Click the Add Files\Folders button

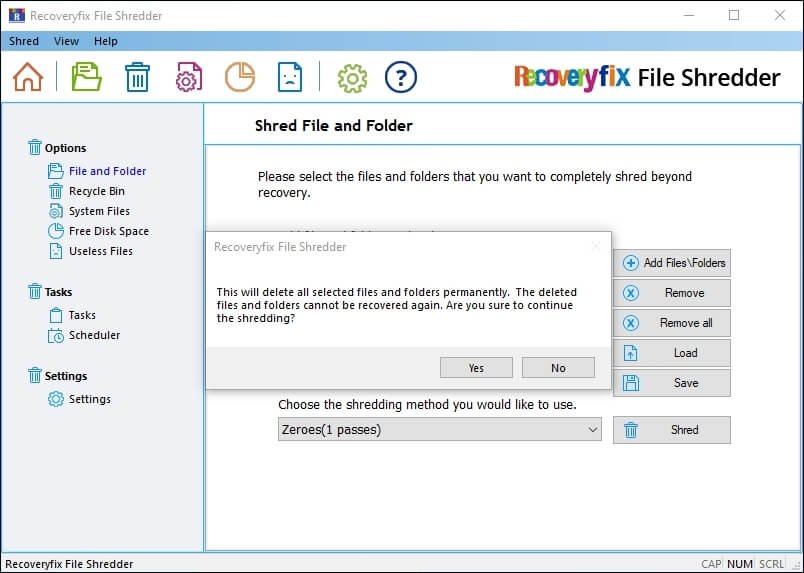(x=672, y=263)
